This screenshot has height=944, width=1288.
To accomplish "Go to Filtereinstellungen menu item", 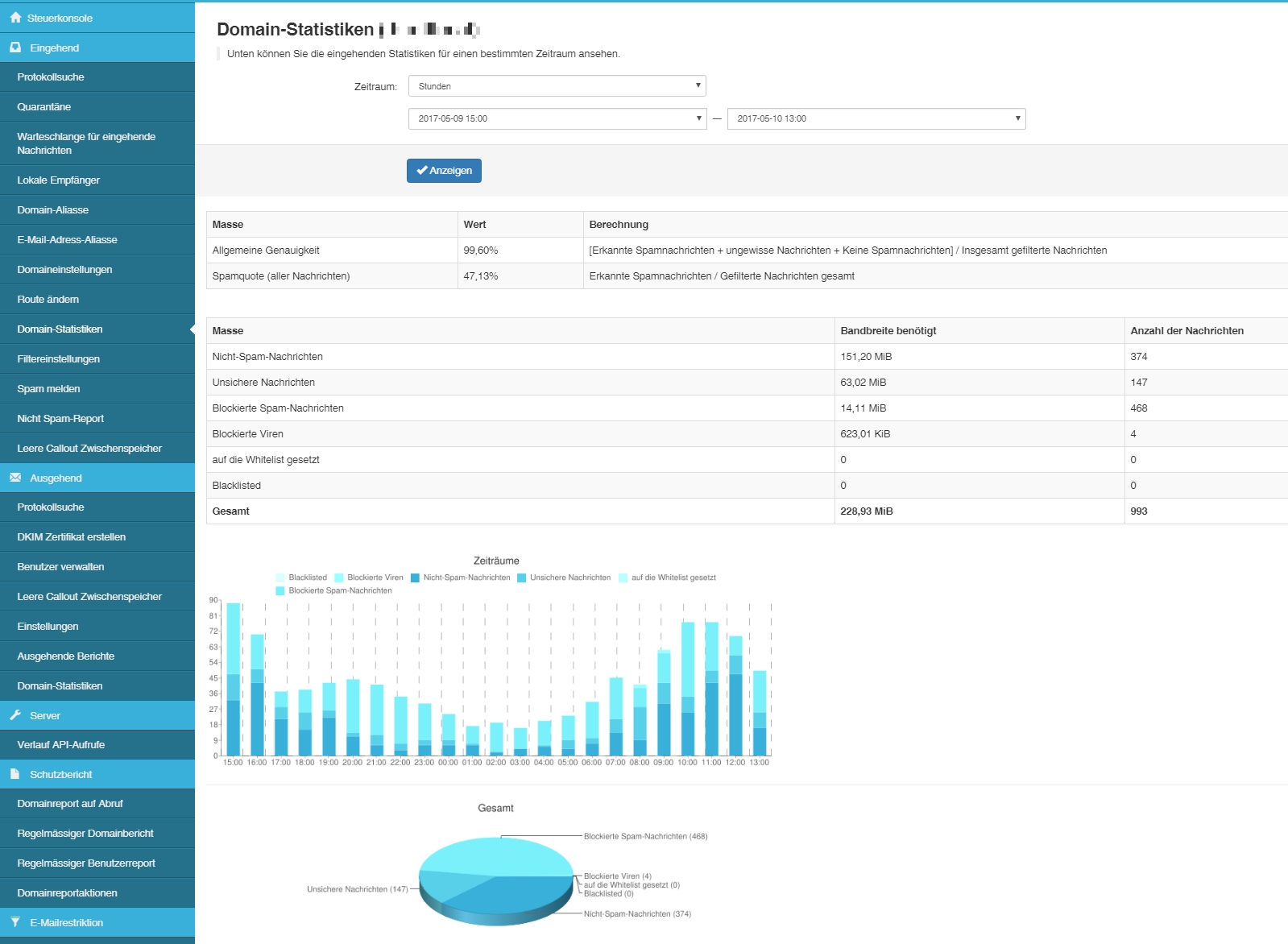I will pyautogui.click(x=59, y=359).
